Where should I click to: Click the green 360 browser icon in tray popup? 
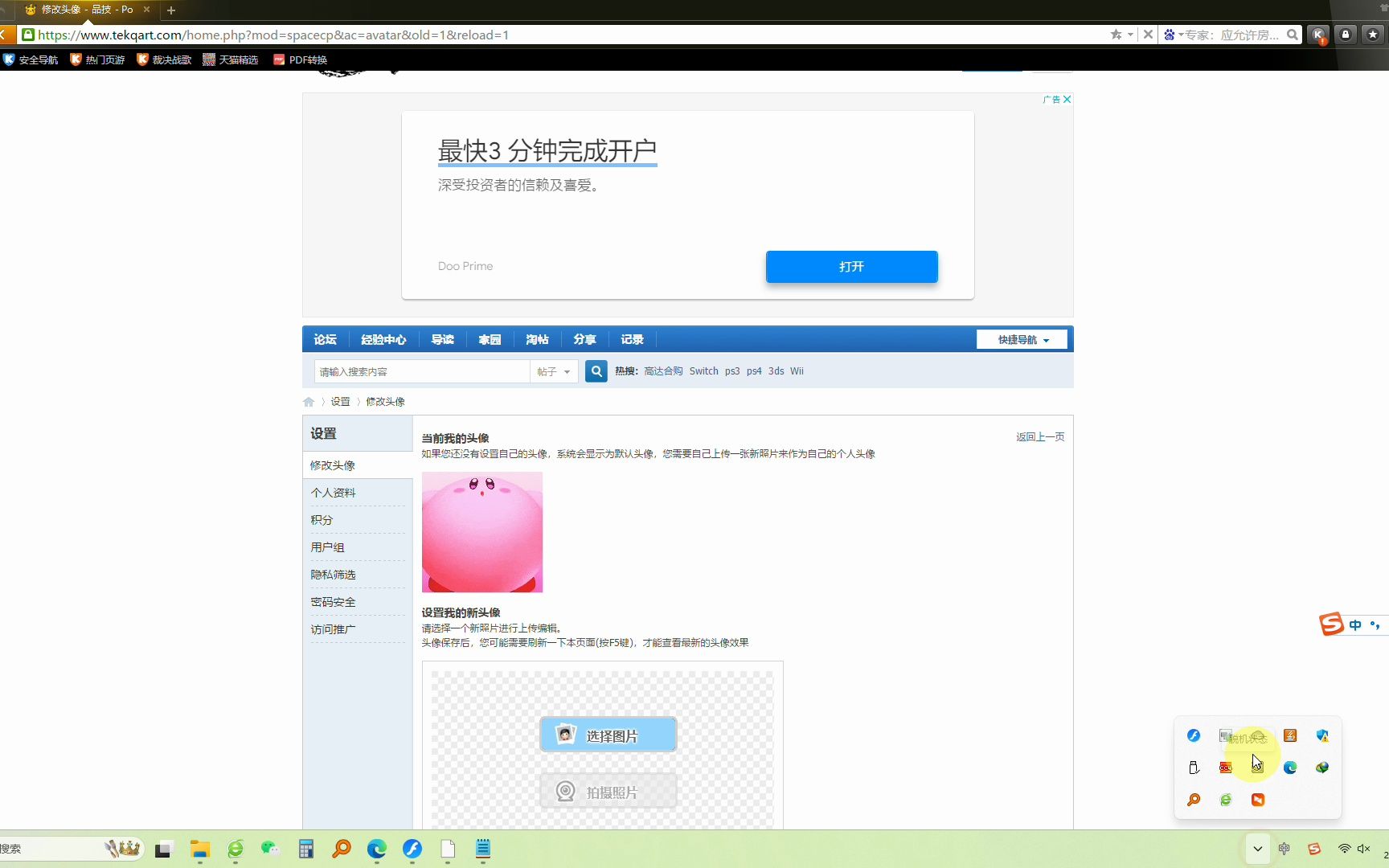(1226, 800)
